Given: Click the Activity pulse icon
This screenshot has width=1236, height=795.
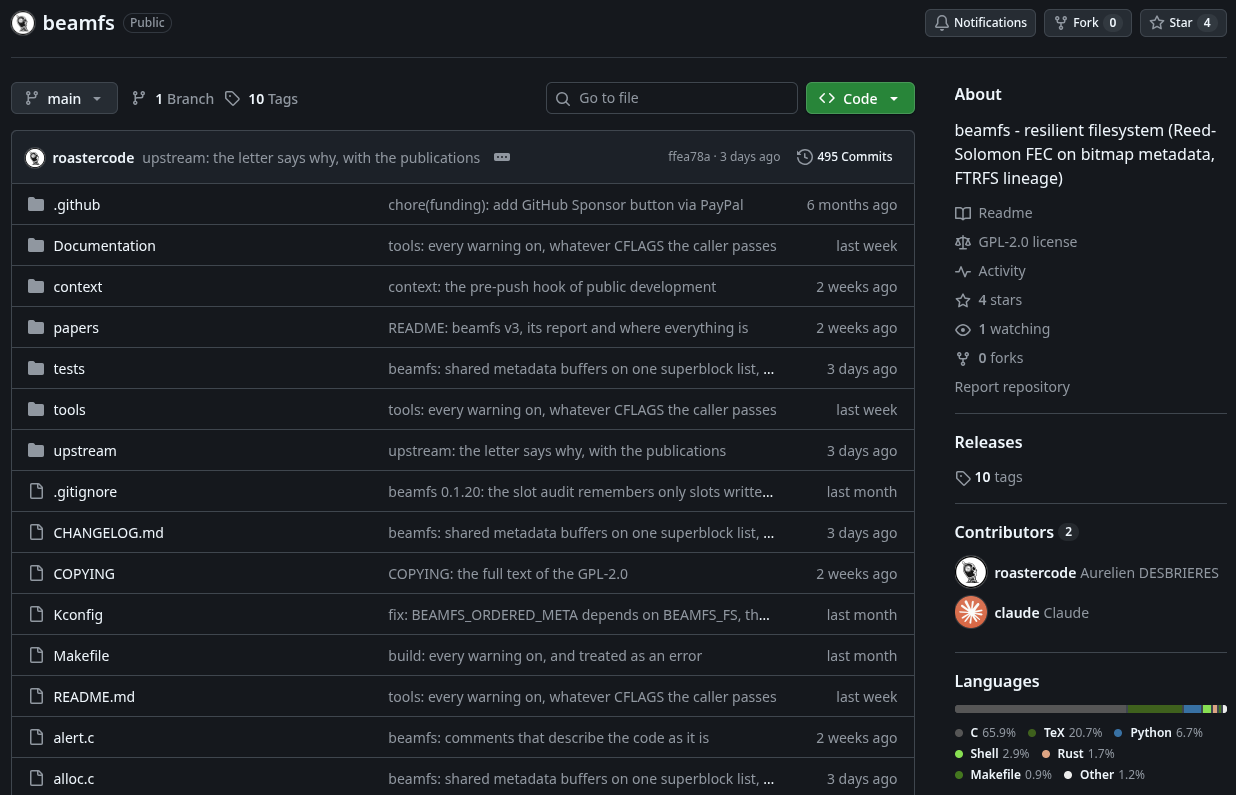Looking at the screenshot, I should tap(963, 271).
